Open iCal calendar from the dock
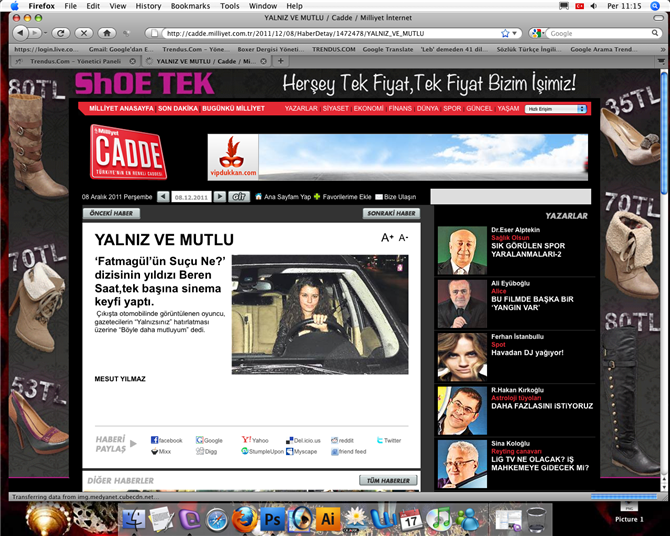670x536 pixels. 411,518
